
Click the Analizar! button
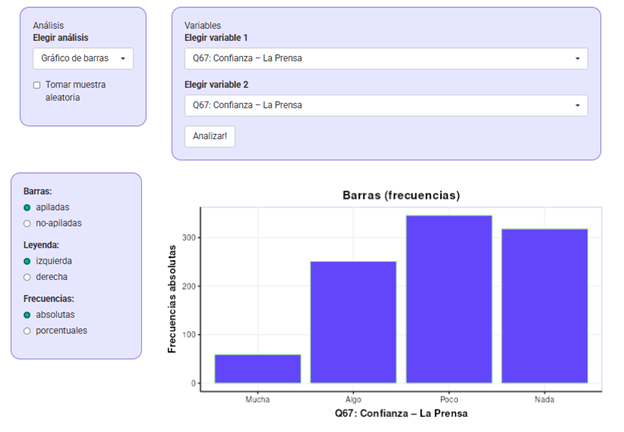pos(210,136)
